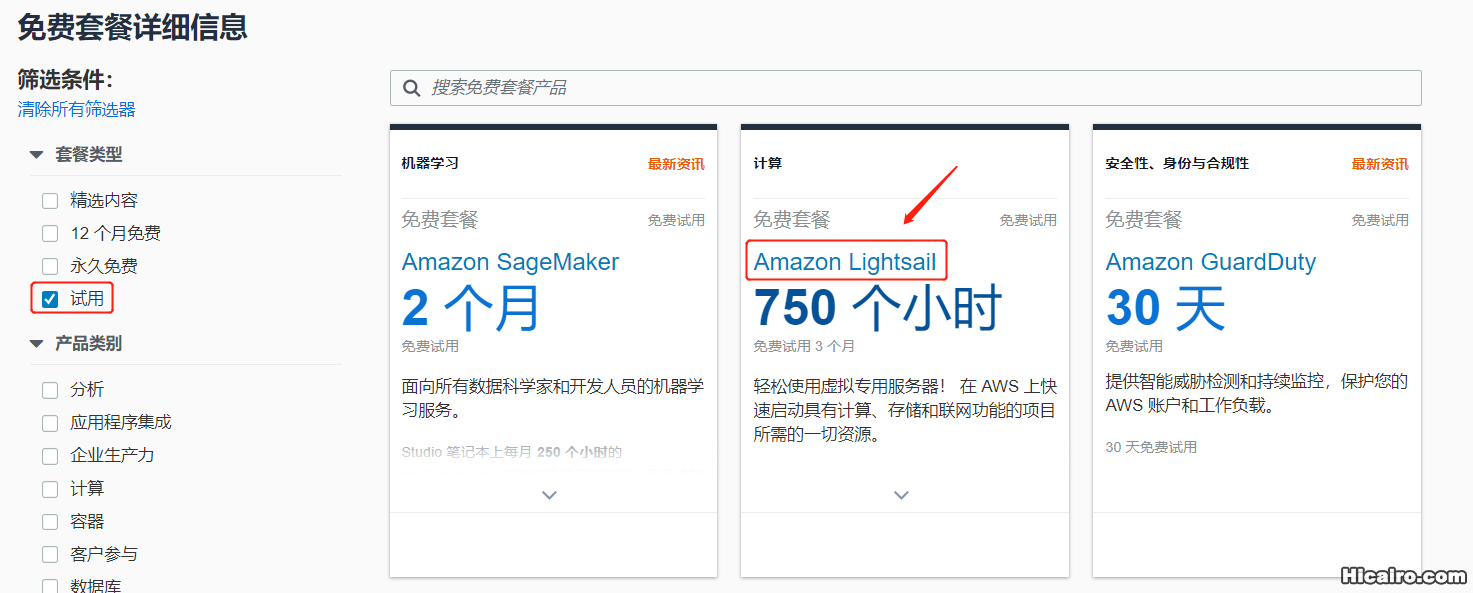Click the 清除所有筛选器 link

[x=76, y=109]
